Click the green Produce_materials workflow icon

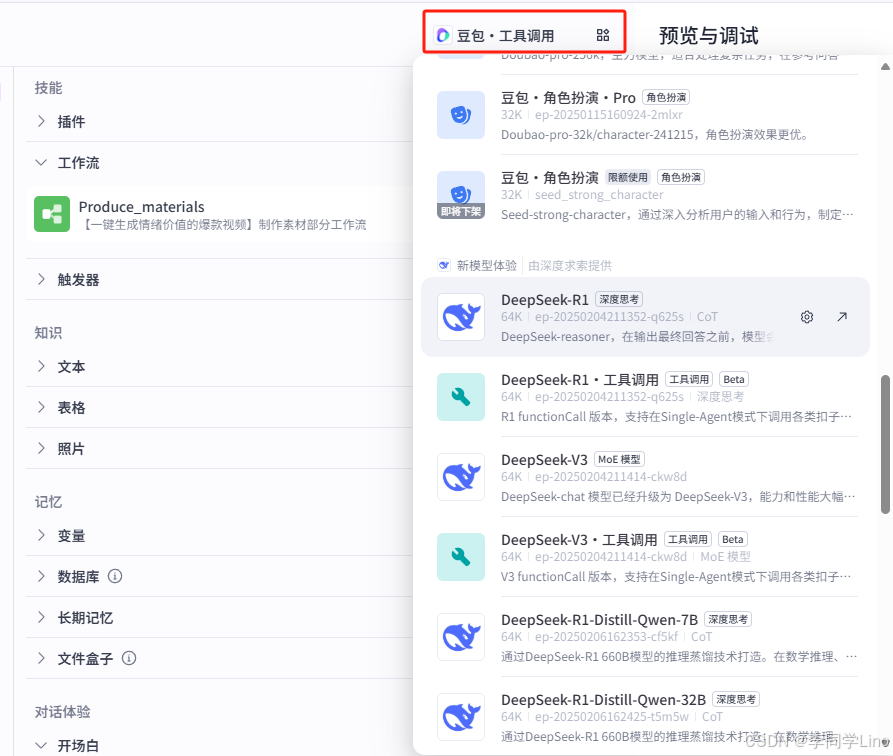click(52, 214)
